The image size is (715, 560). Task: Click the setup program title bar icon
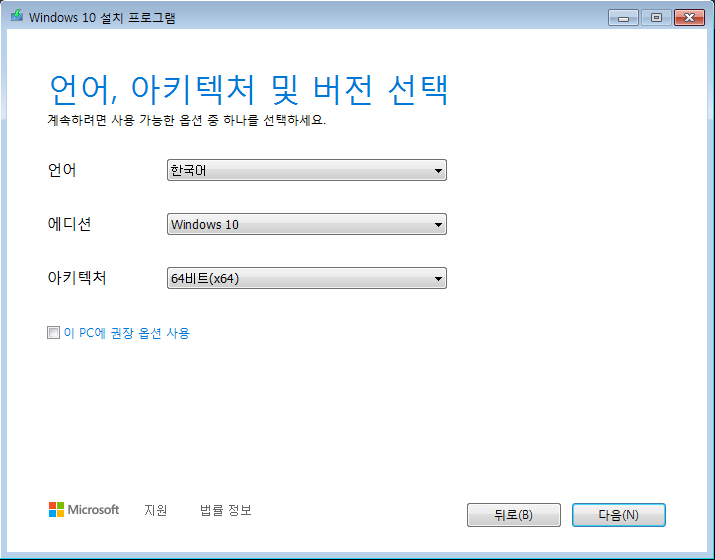pyautogui.click(x=17, y=16)
